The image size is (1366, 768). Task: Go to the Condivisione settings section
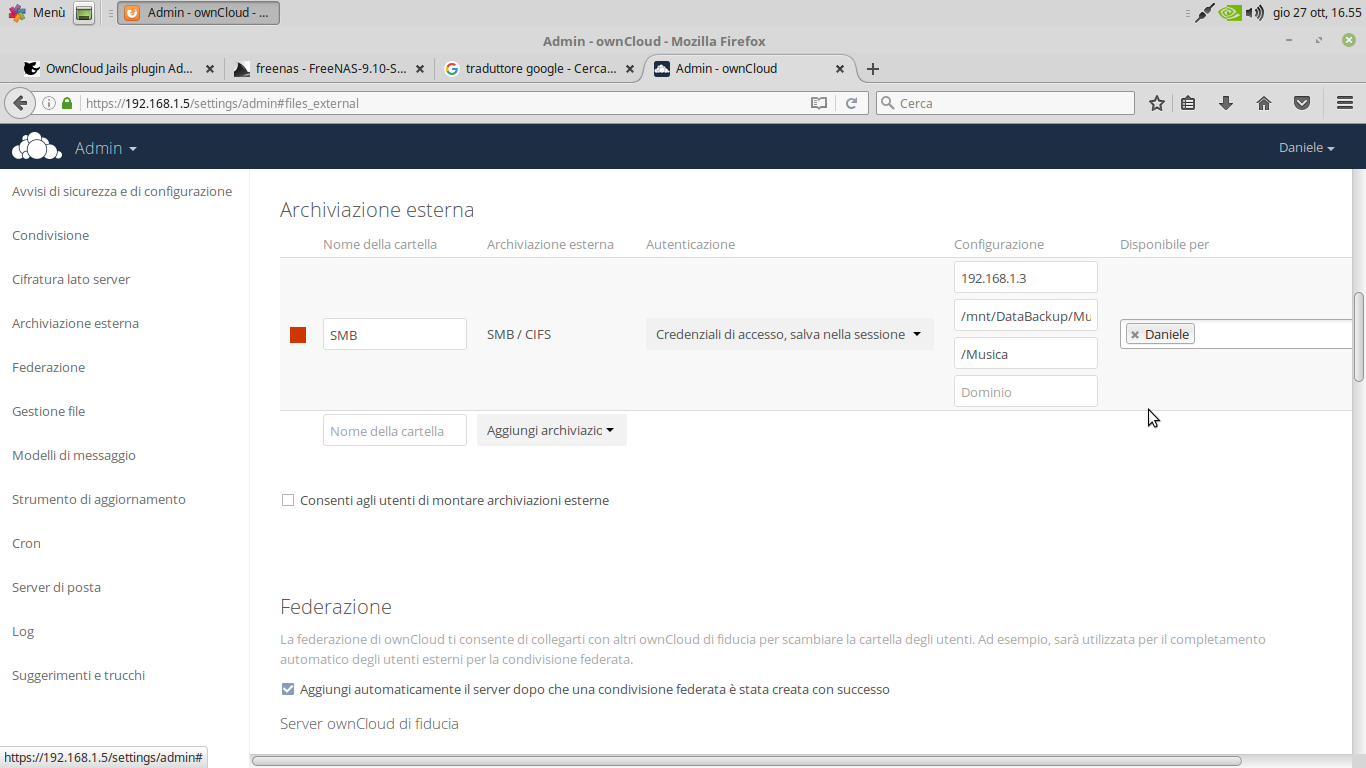click(x=50, y=235)
